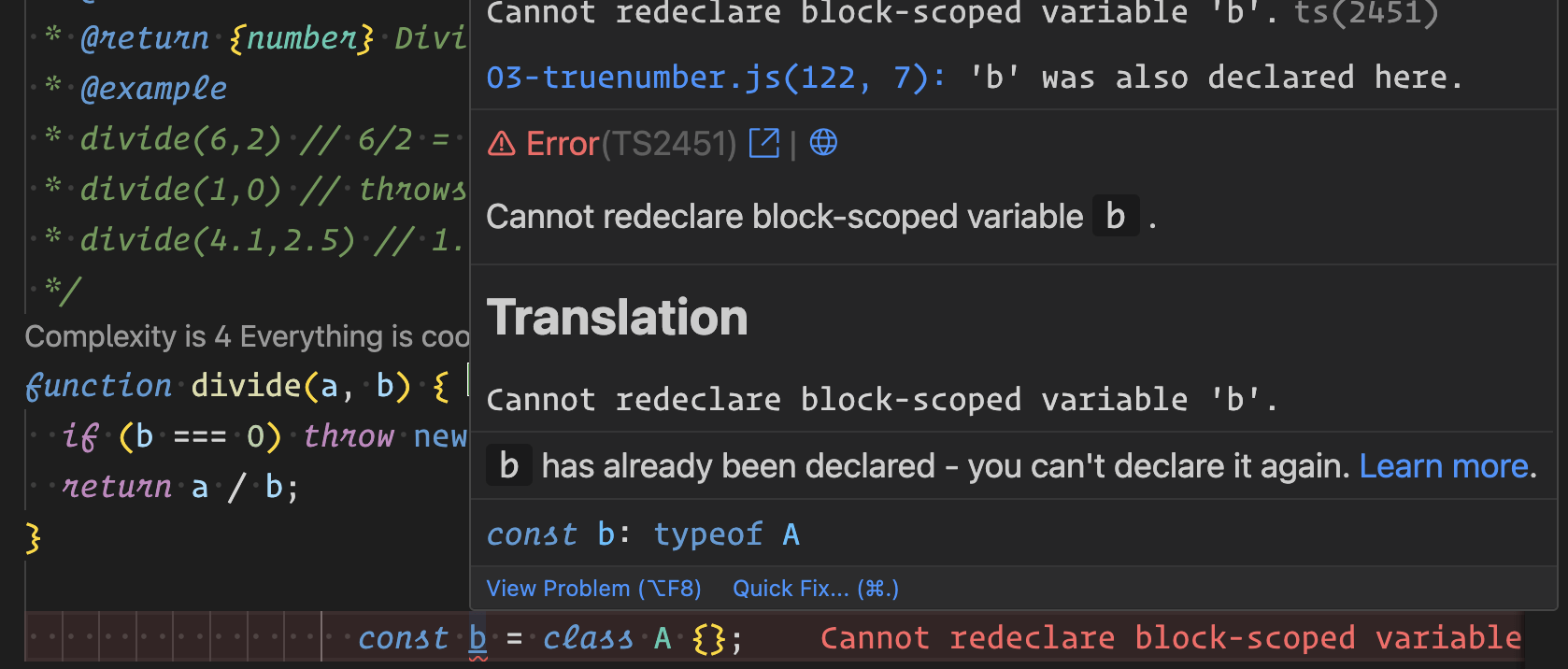Select the 'divide' function name
Viewport: 1568px width, 669px height.
pos(246,385)
